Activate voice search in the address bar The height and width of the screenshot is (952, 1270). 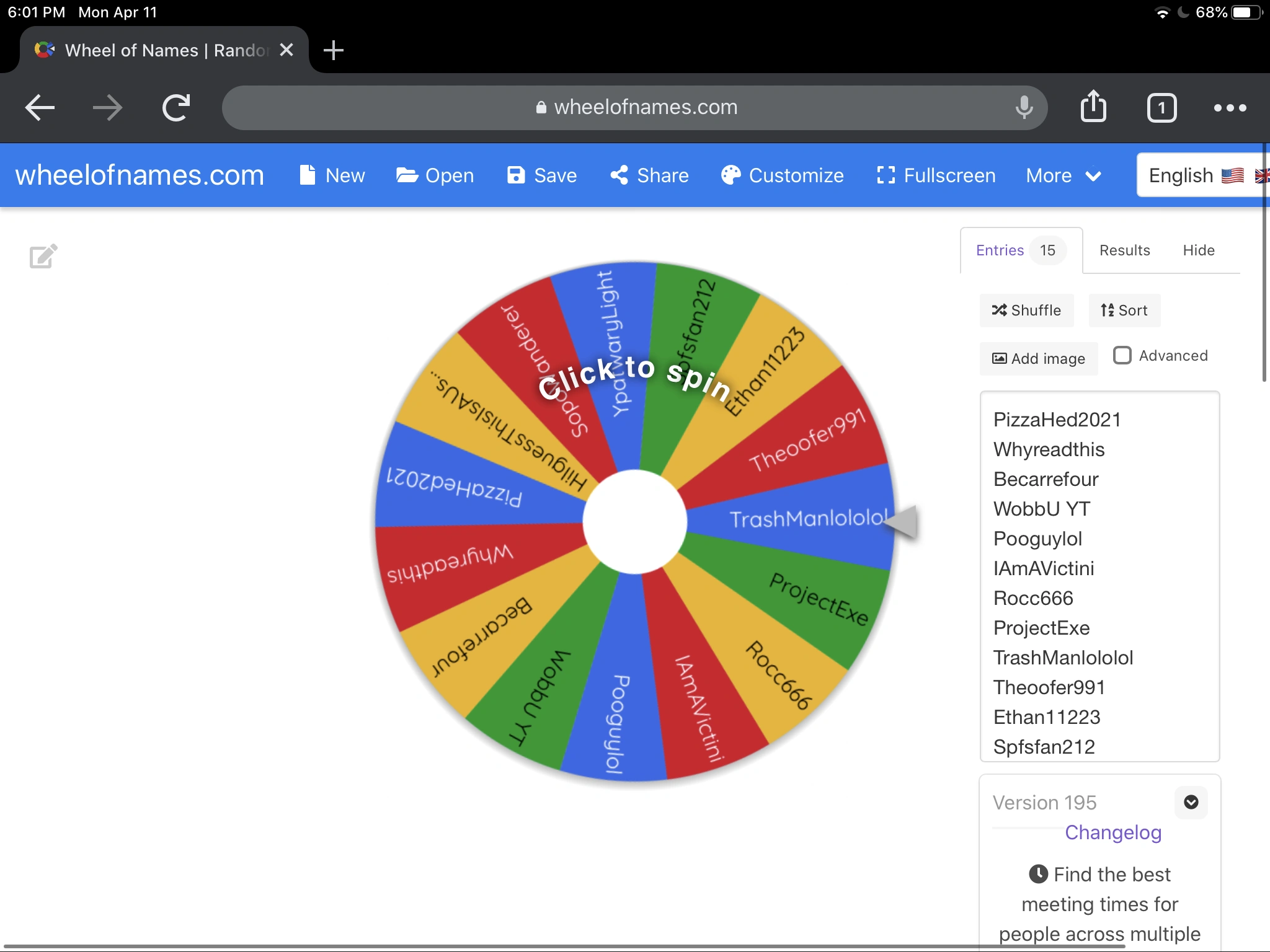pos(1023,107)
